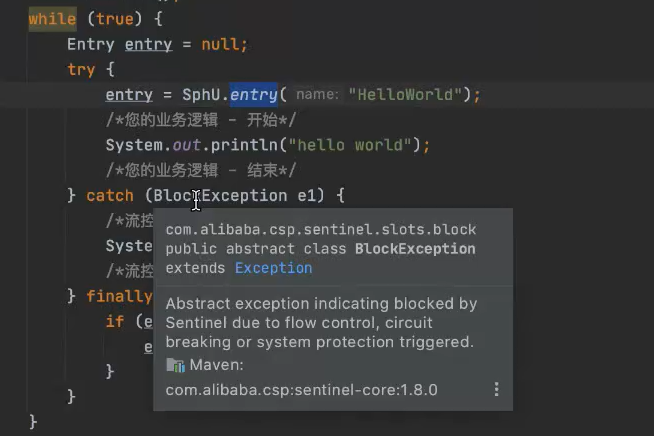
Task: Click the null keyword in entry declaration
Action: [220, 44]
